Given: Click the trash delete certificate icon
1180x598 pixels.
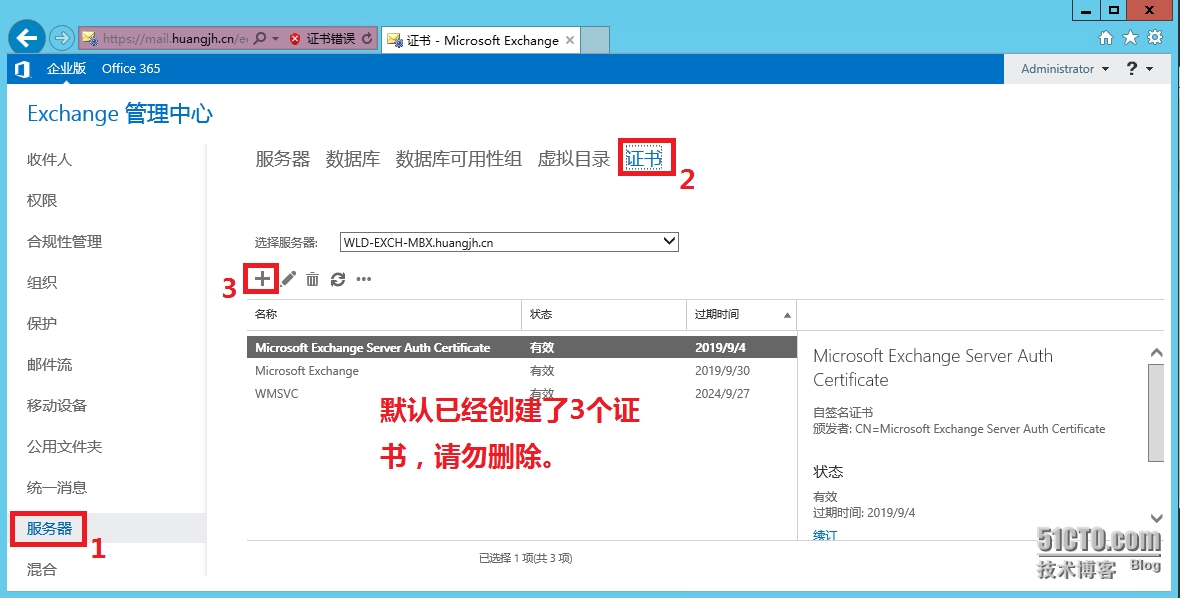Looking at the screenshot, I should coord(312,279).
